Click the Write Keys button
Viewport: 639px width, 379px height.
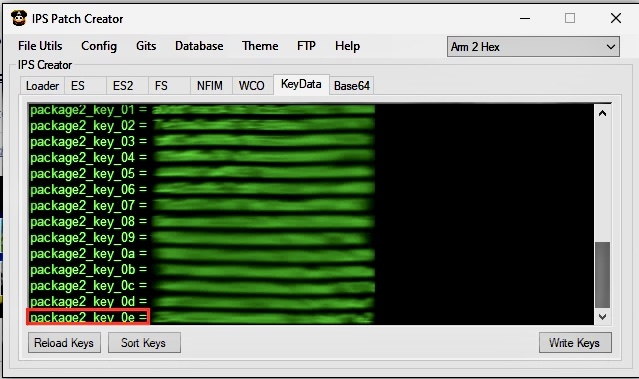coord(575,343)
